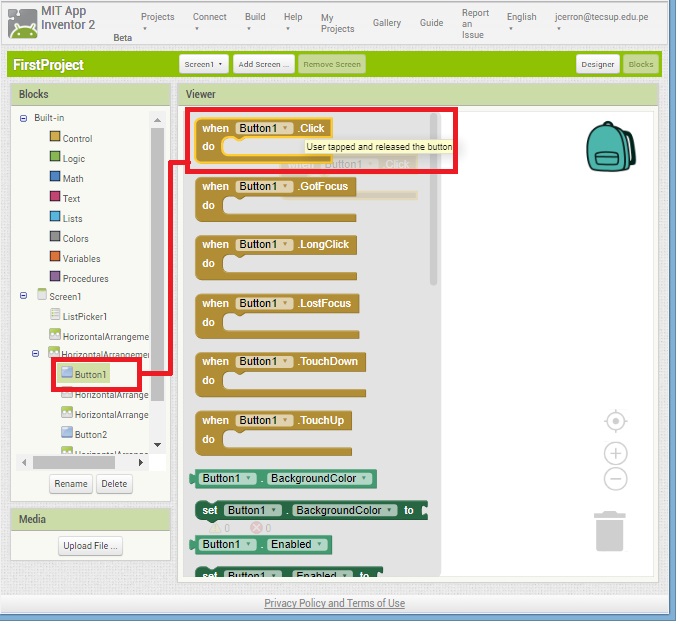Click the Delete button
The width and height of the screenshot is (680, 626).
114,484
